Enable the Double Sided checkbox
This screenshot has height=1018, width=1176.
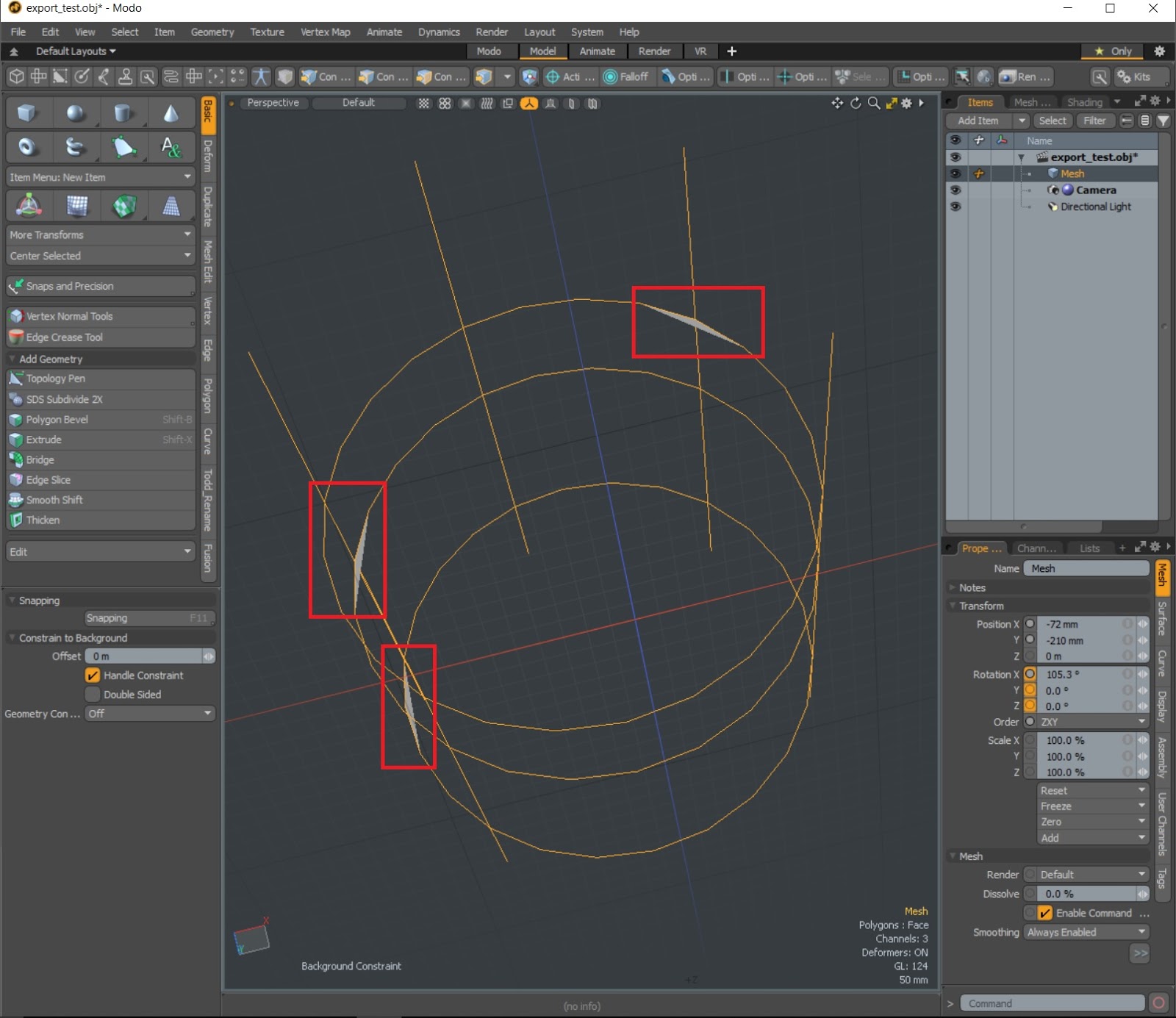point(93,695)
